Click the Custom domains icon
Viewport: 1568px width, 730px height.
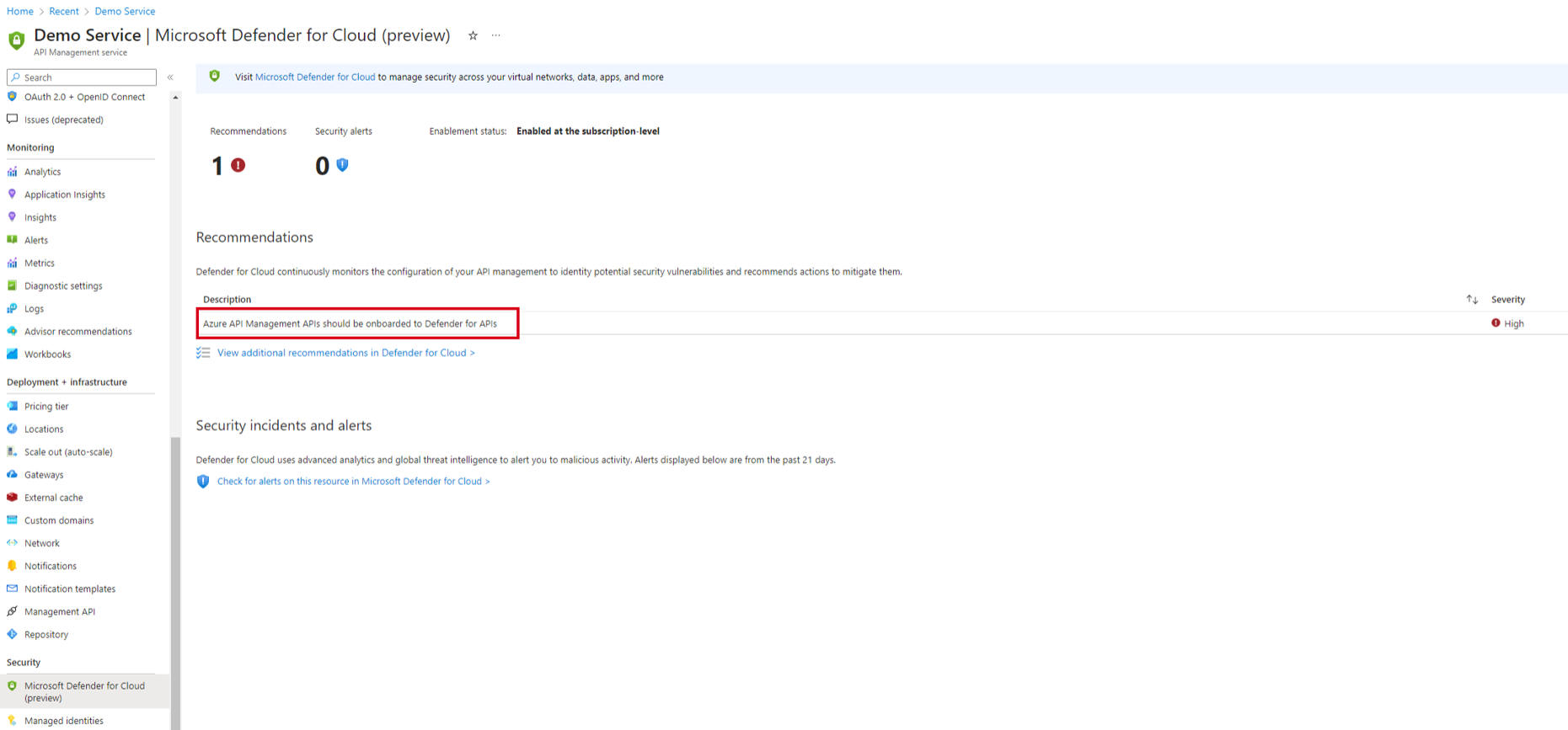click(12, 520)
